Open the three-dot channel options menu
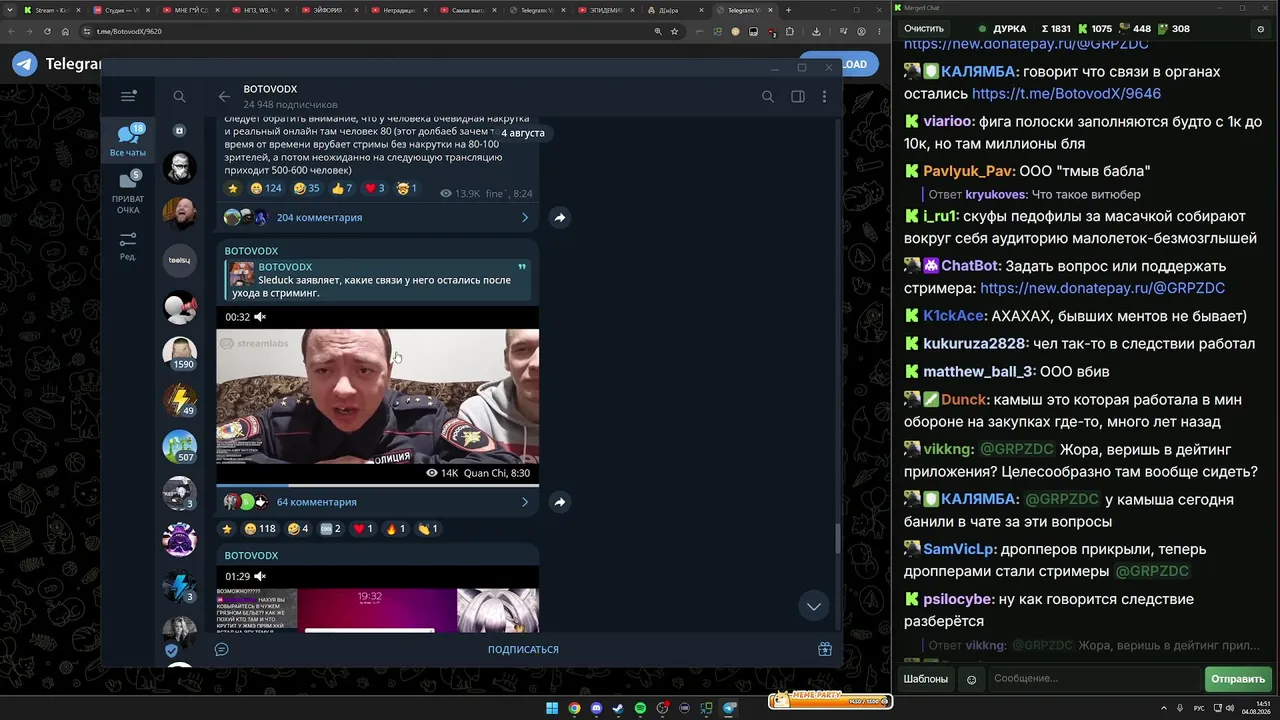 [x=824, y=96]
